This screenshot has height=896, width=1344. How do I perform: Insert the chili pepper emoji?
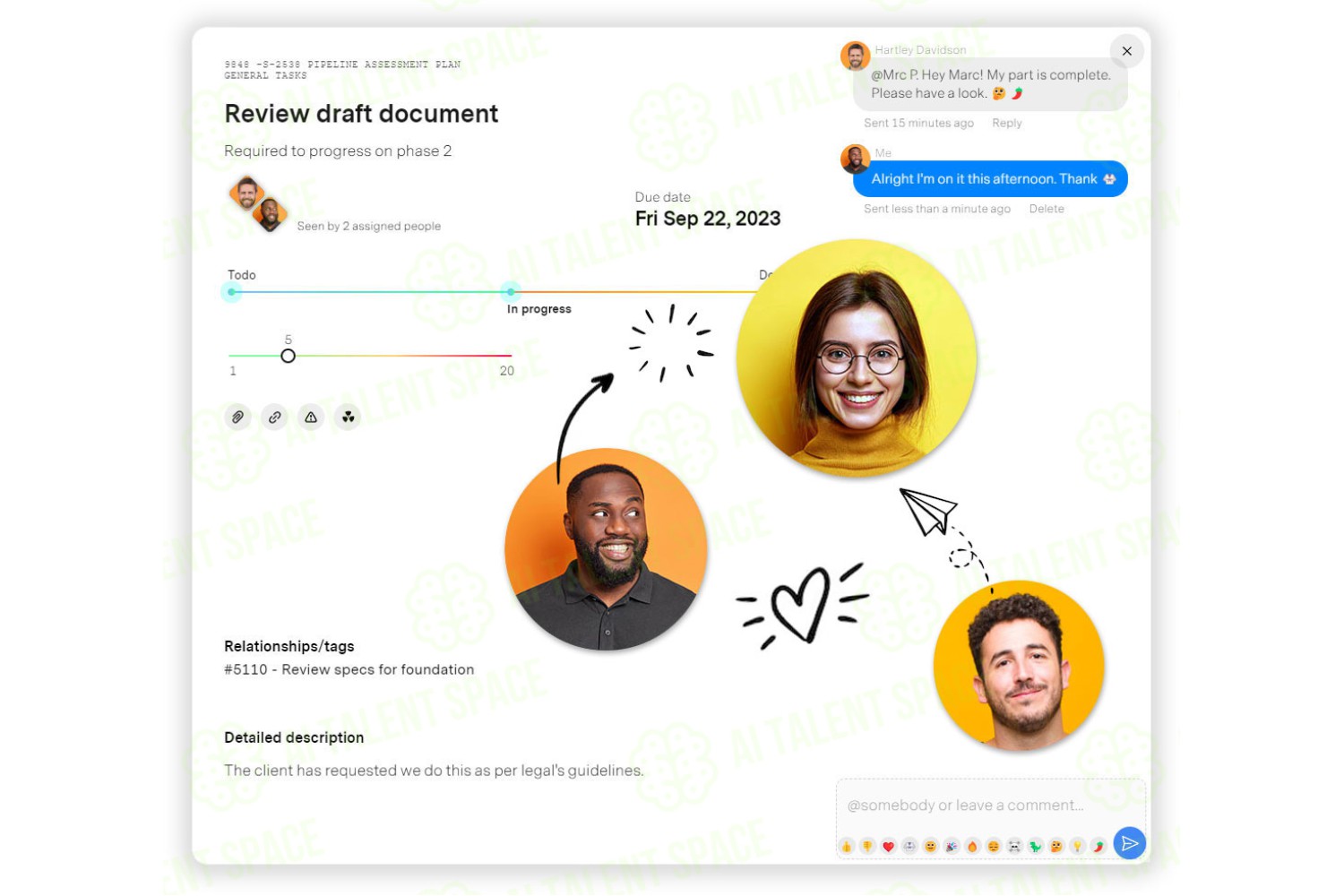click(x=1098, y=847)
